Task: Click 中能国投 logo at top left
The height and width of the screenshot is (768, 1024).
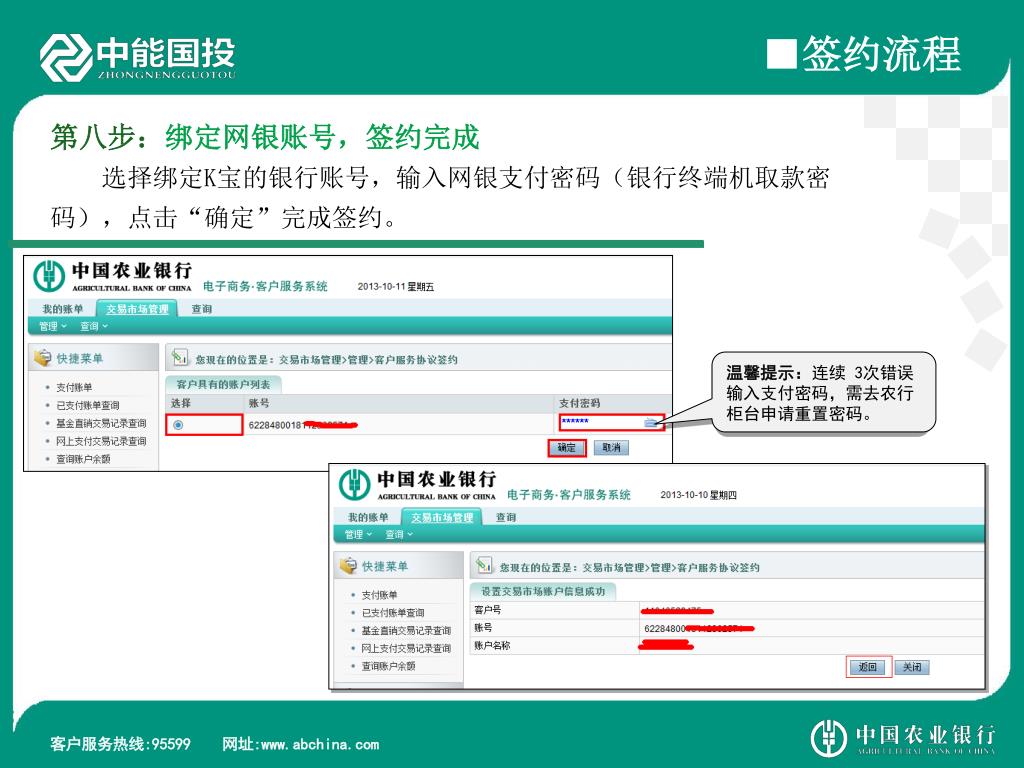Action: tap(138, 57)
